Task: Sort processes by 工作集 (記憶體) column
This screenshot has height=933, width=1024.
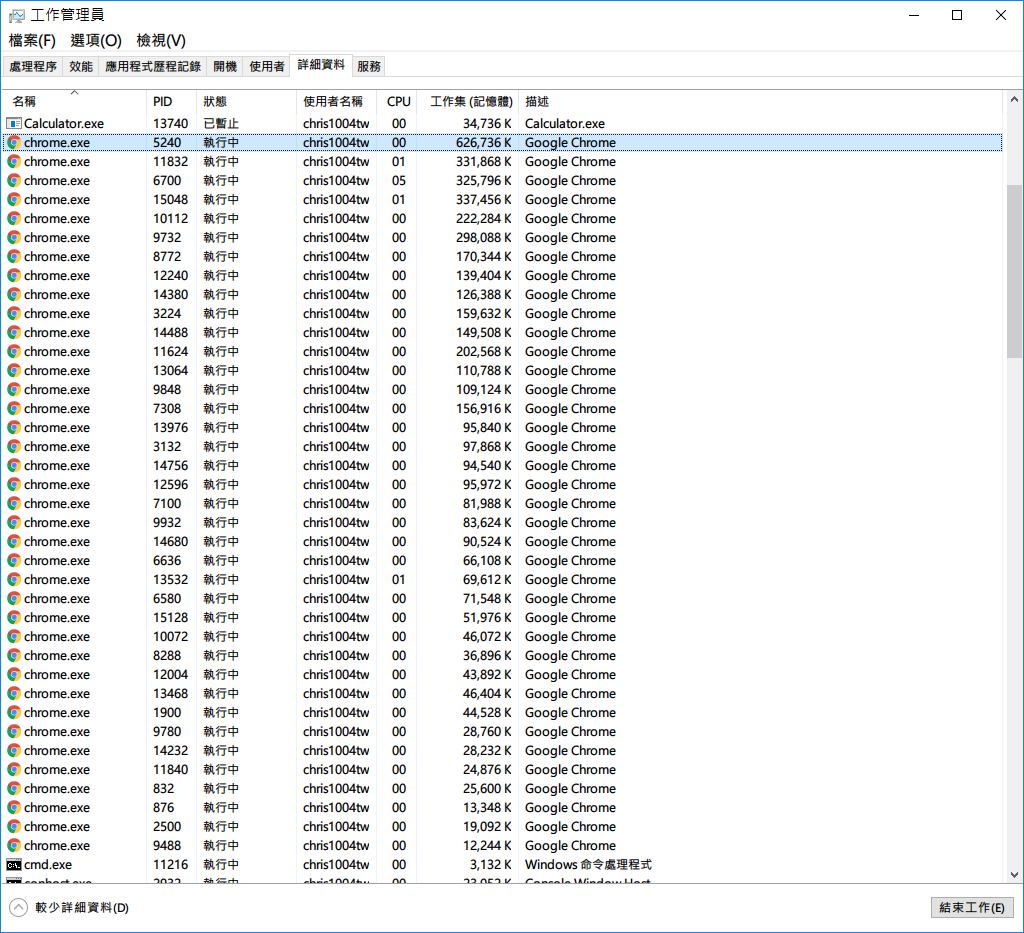Action: [x=471, y=102]
